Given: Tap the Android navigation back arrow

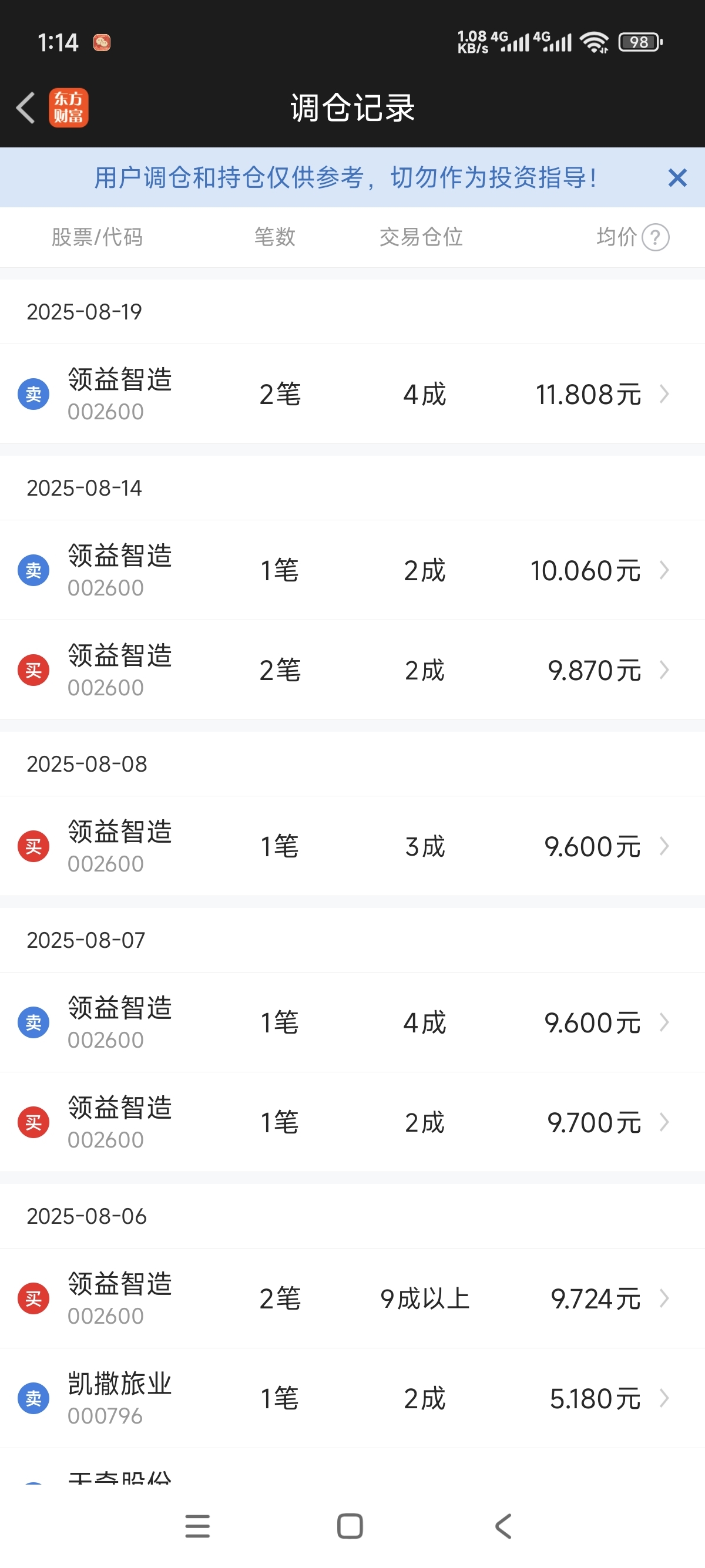Looking at the screenshot, I should click(x=503, y=1526).
